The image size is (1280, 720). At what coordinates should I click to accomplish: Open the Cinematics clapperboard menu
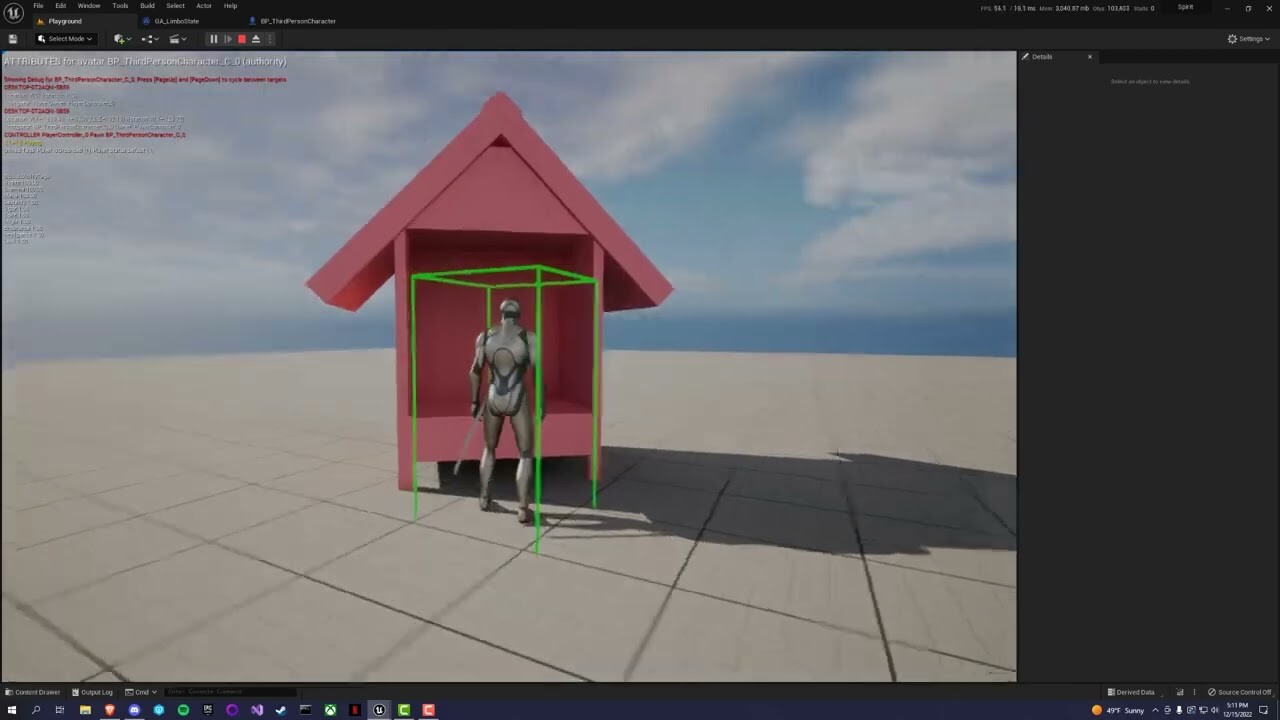178,39
